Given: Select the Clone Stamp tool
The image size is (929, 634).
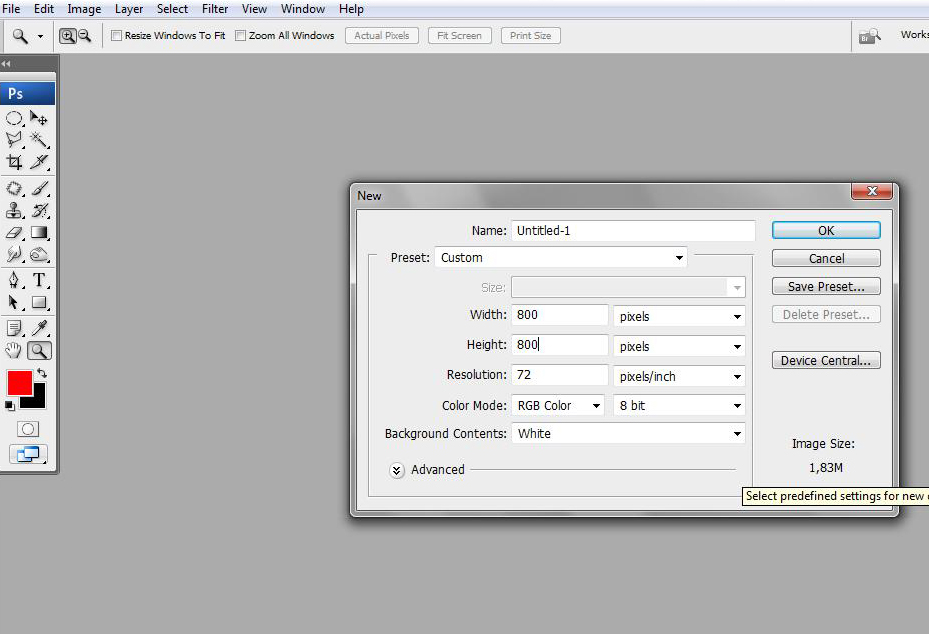Looking at the screenshot, I should (14, 210).
